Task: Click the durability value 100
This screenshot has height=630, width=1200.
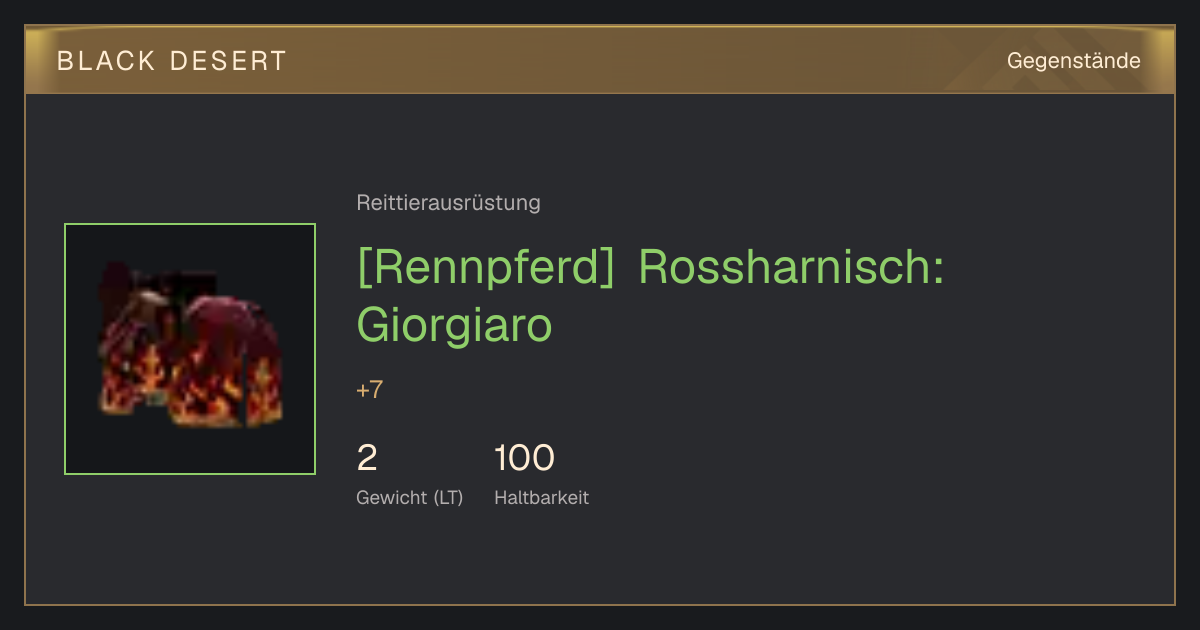Action: (x=524, y=458)
